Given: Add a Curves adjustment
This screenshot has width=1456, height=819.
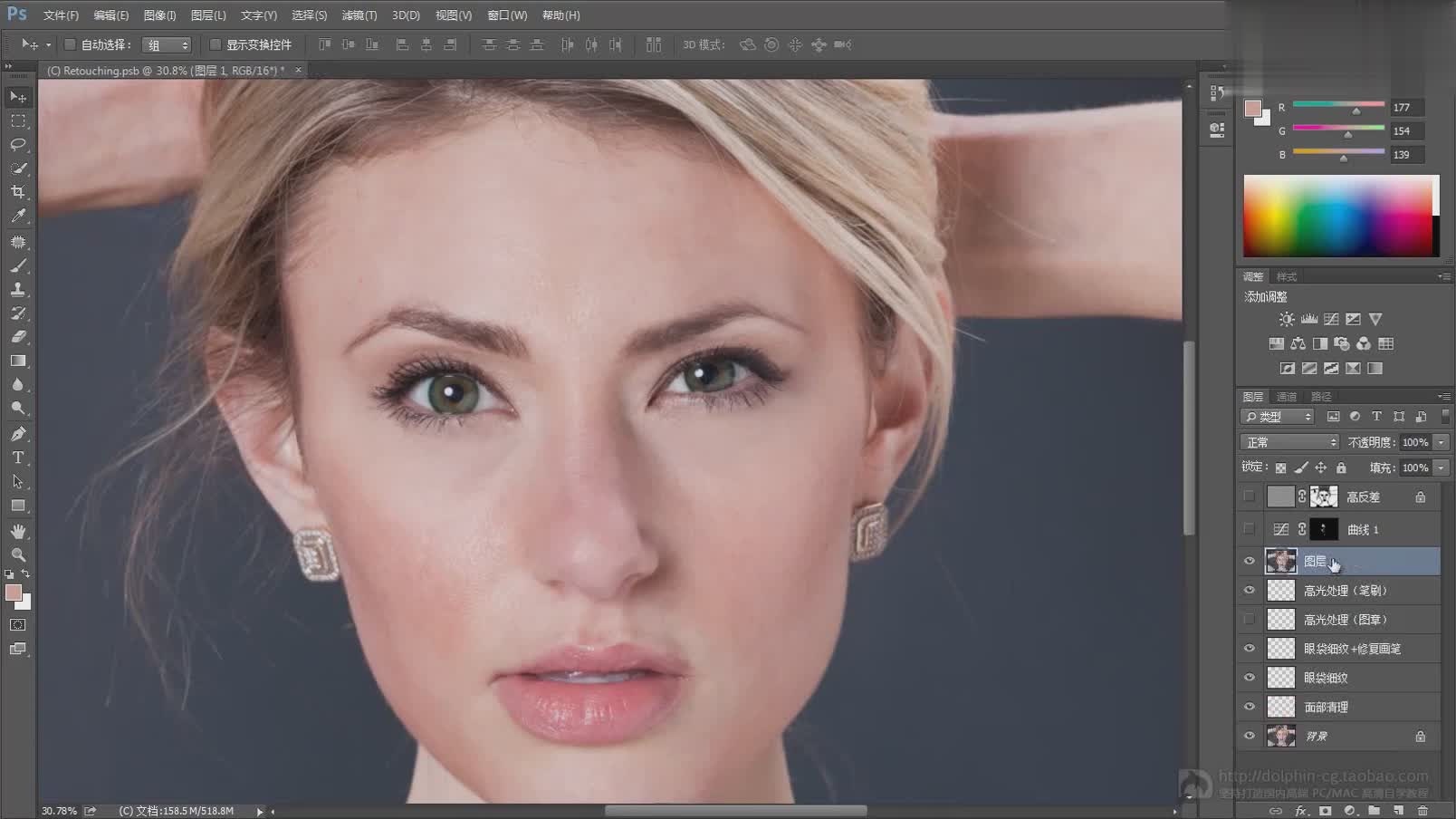Looking at the screenshot, I should (1331, 319).
